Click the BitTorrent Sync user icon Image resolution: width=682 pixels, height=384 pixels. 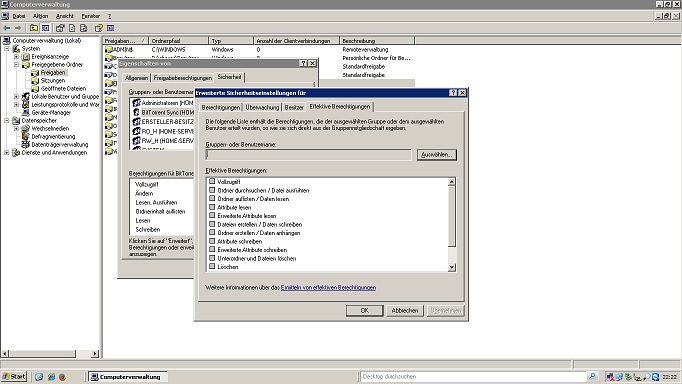pyautogui.click(x=137, y=112)
